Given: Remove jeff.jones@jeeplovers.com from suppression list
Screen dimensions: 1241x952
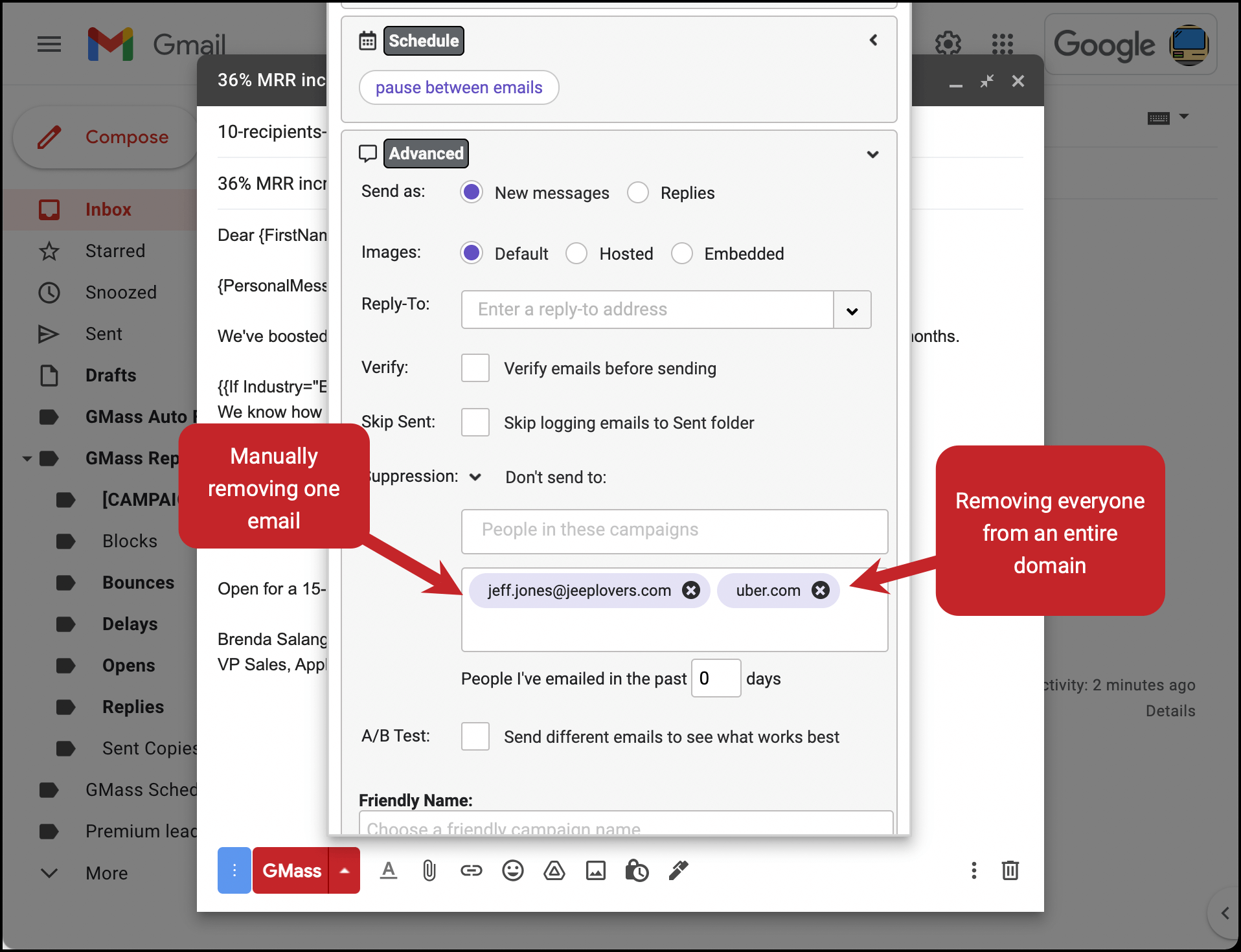Looking at the screenshot, I should pos(691,590).
